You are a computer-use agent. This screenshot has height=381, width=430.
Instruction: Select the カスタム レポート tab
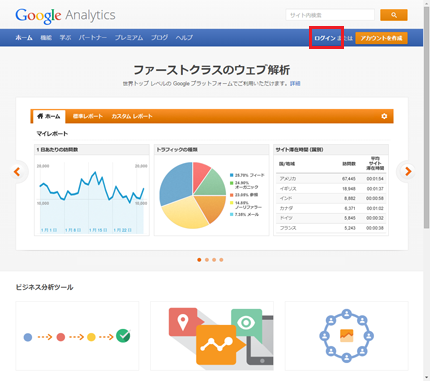click(132, 116)
